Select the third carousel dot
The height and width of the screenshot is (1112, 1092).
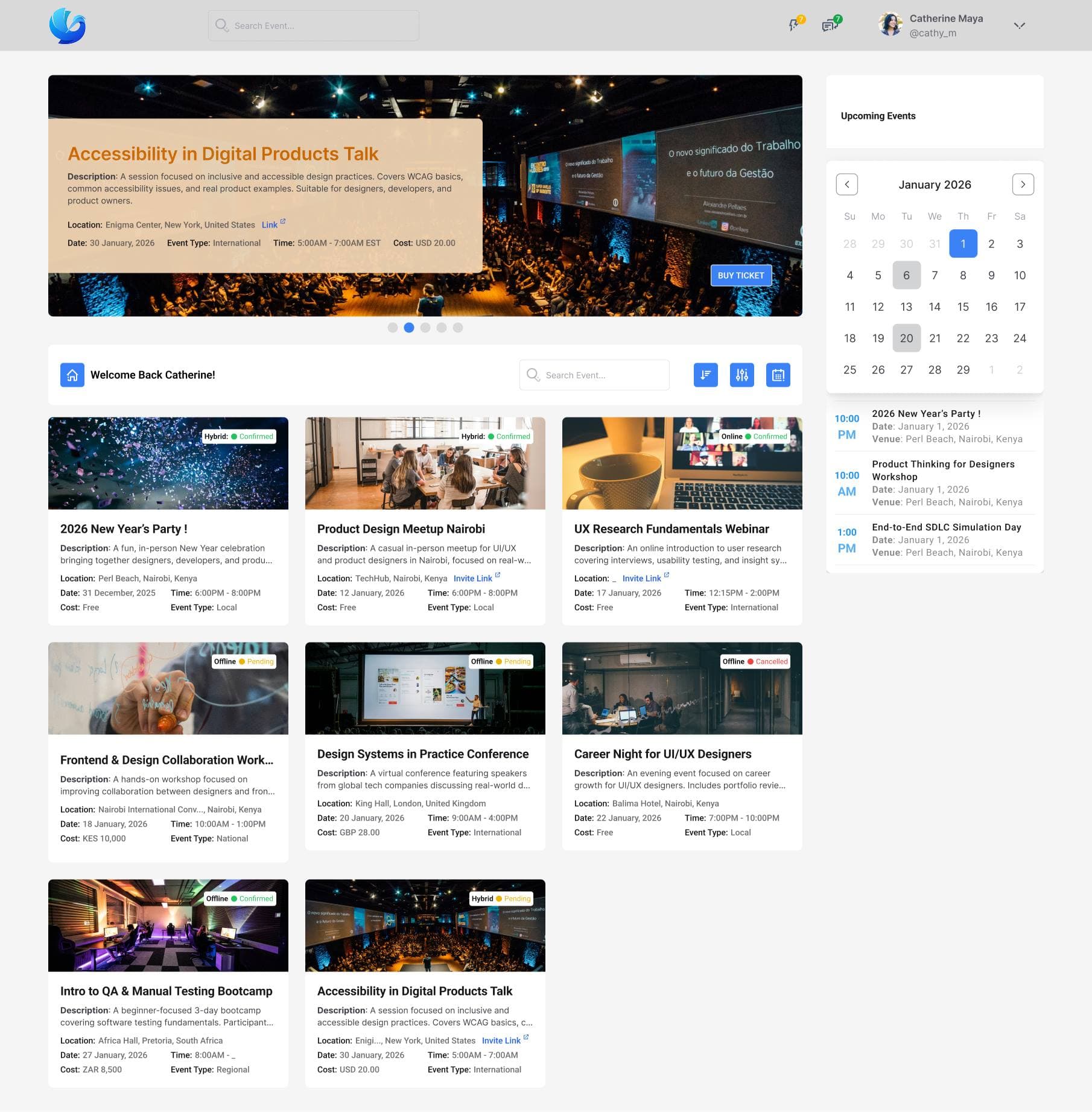pos(425,328)
